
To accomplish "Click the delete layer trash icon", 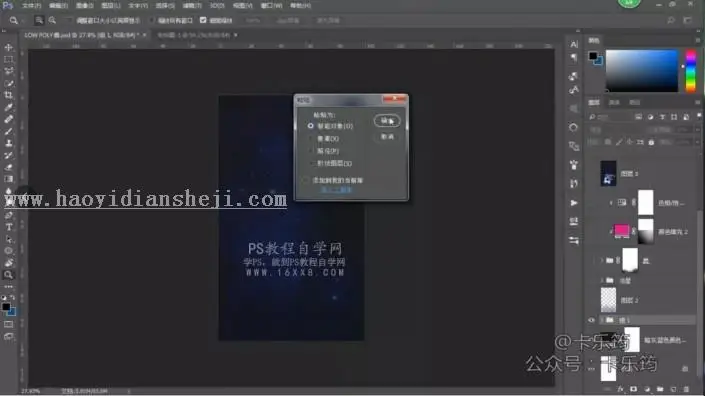I will point(686,389).
